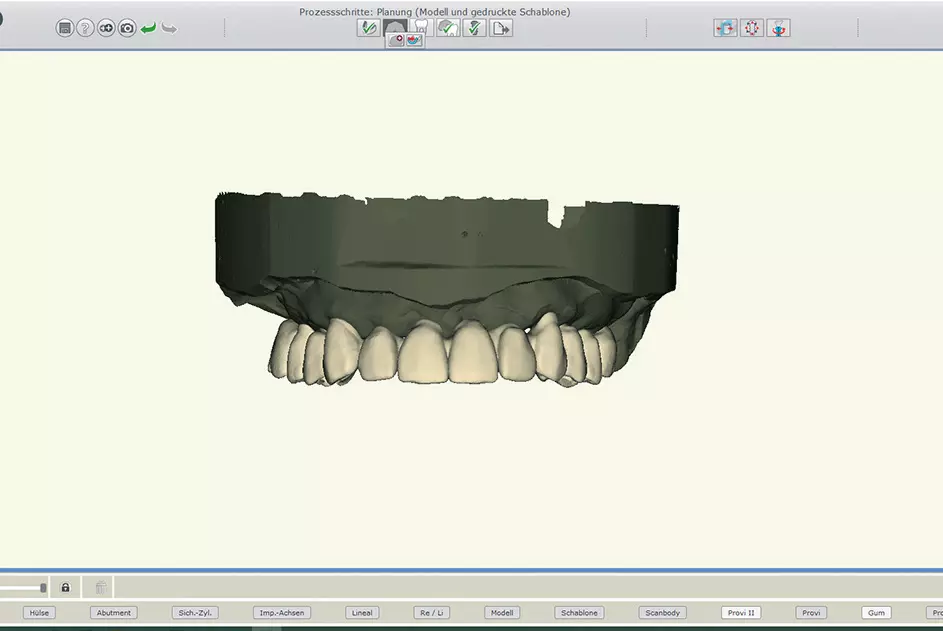
Task: Open help with the question mark icon
Action: click(85, 28)
